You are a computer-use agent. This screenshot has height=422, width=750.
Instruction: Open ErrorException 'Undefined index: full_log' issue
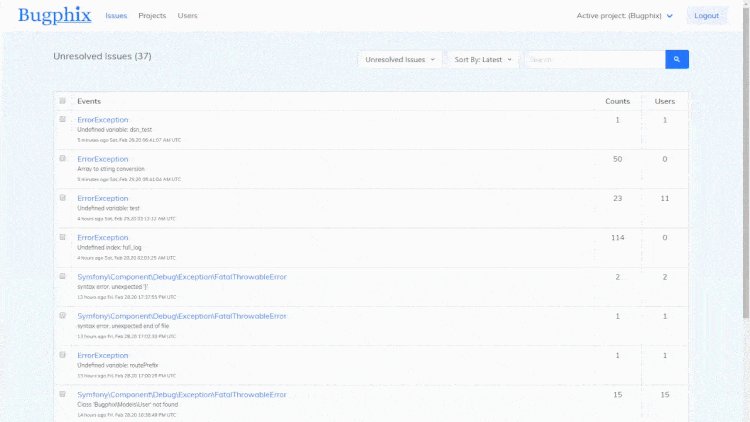coord(103,237)
